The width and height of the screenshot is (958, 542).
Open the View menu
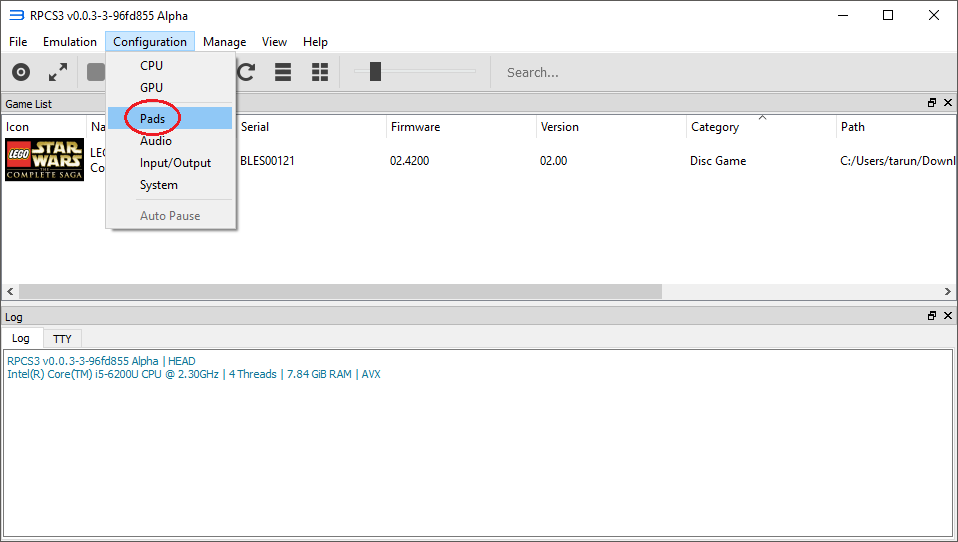[274, 42]
